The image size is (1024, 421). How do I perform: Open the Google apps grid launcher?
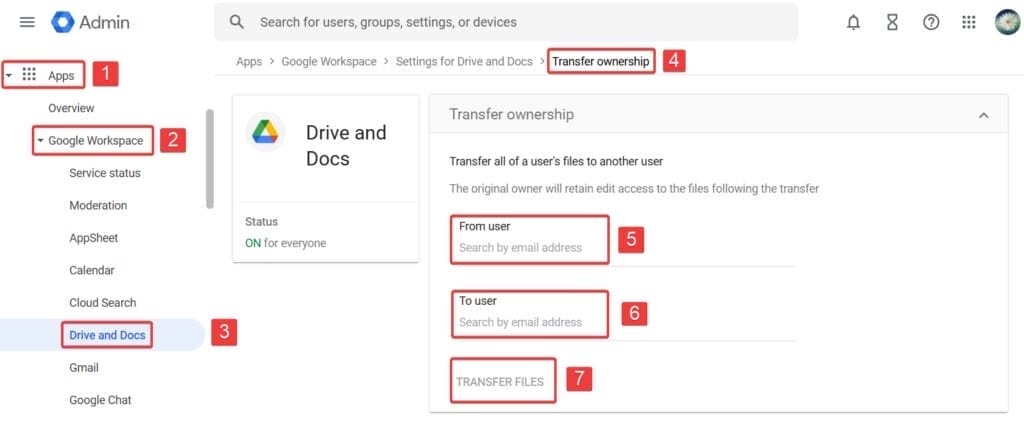(968, 23)
